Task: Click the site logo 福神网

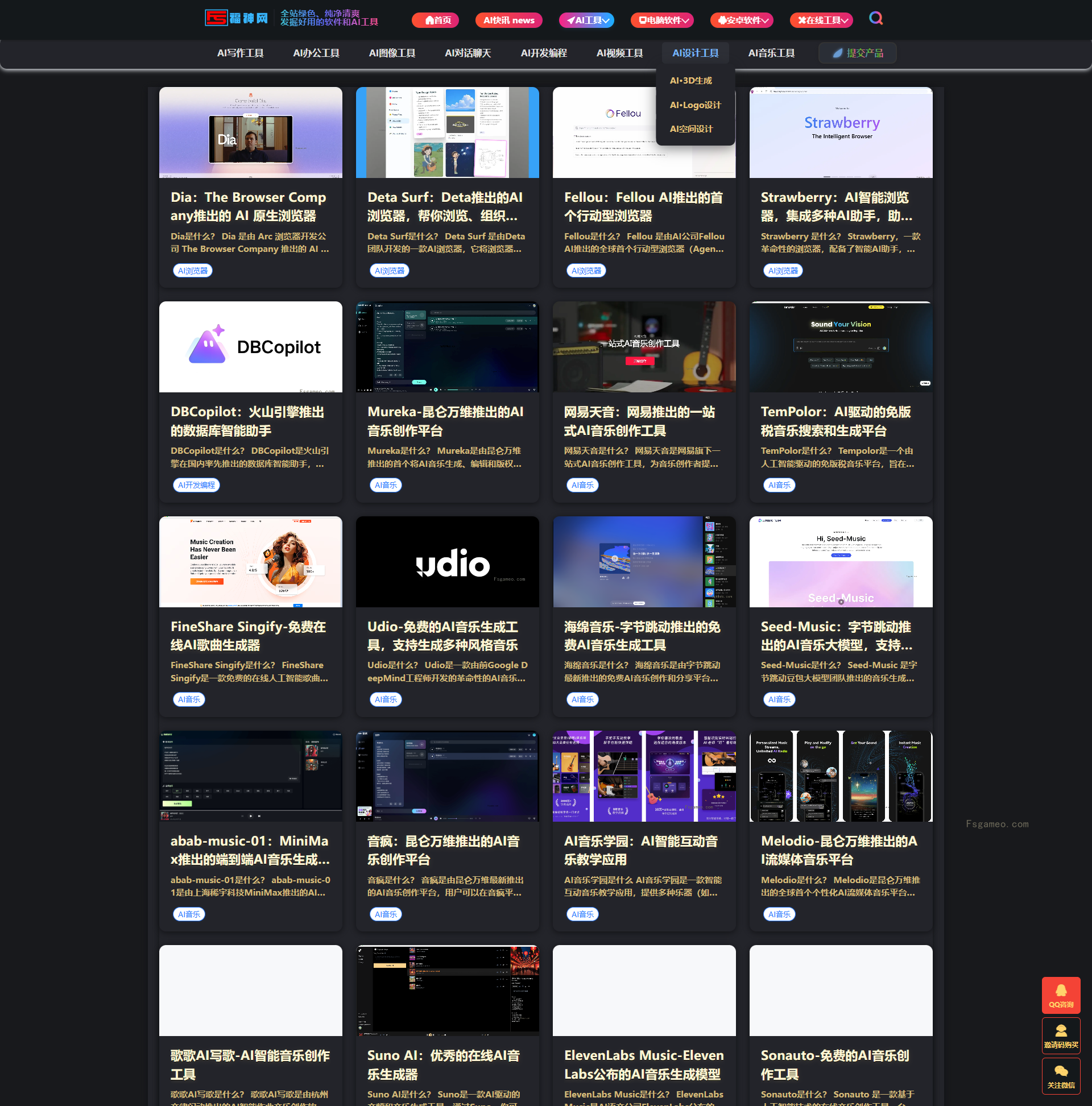Action: coord(237,18)
